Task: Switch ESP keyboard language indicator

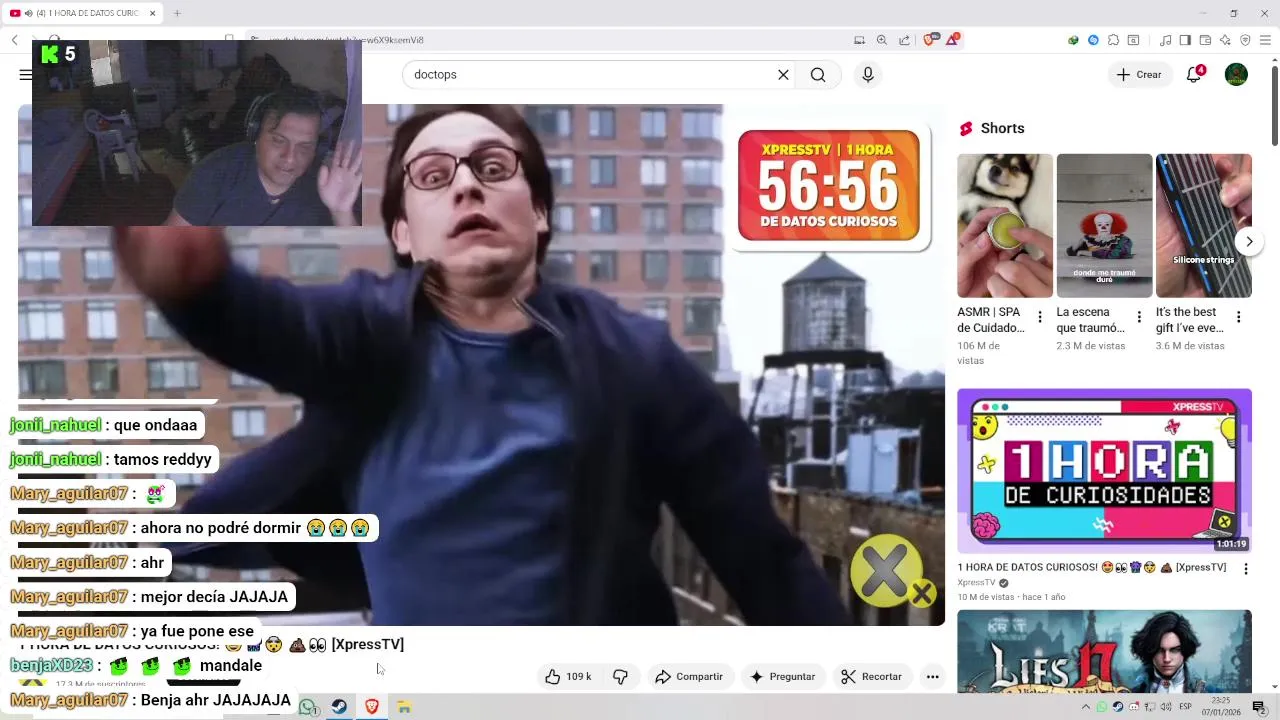Action: (1185, 707)
